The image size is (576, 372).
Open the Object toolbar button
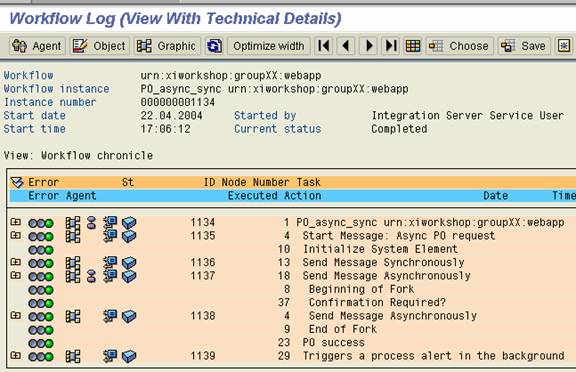[x=100, y=46]
